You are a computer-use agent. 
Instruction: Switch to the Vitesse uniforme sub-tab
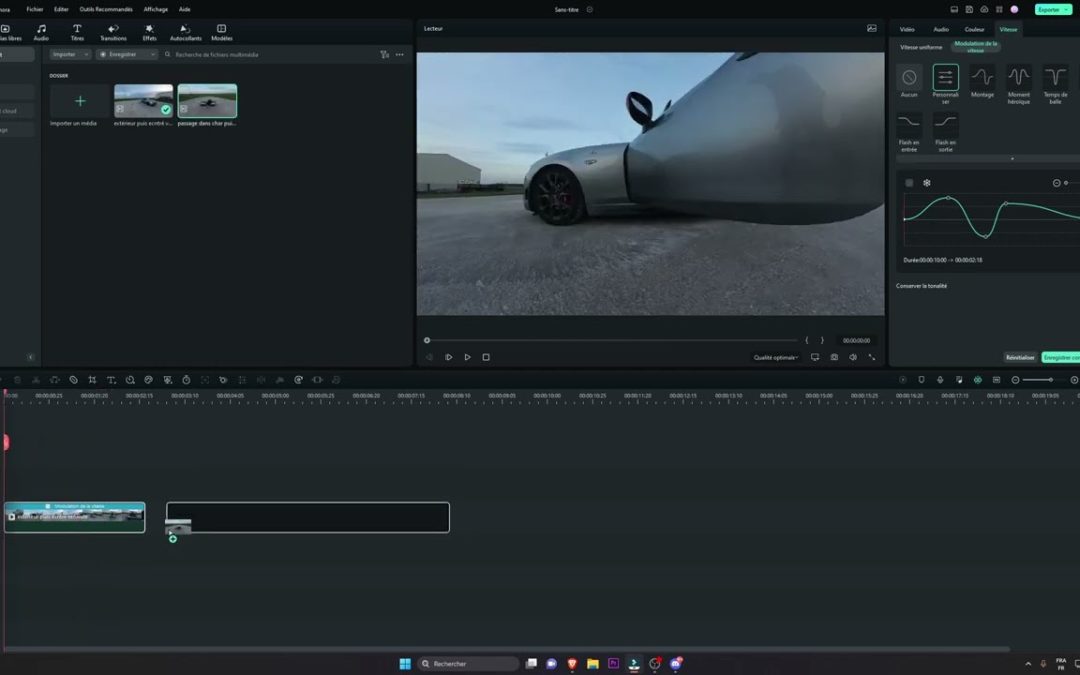(x=921, y=48)
